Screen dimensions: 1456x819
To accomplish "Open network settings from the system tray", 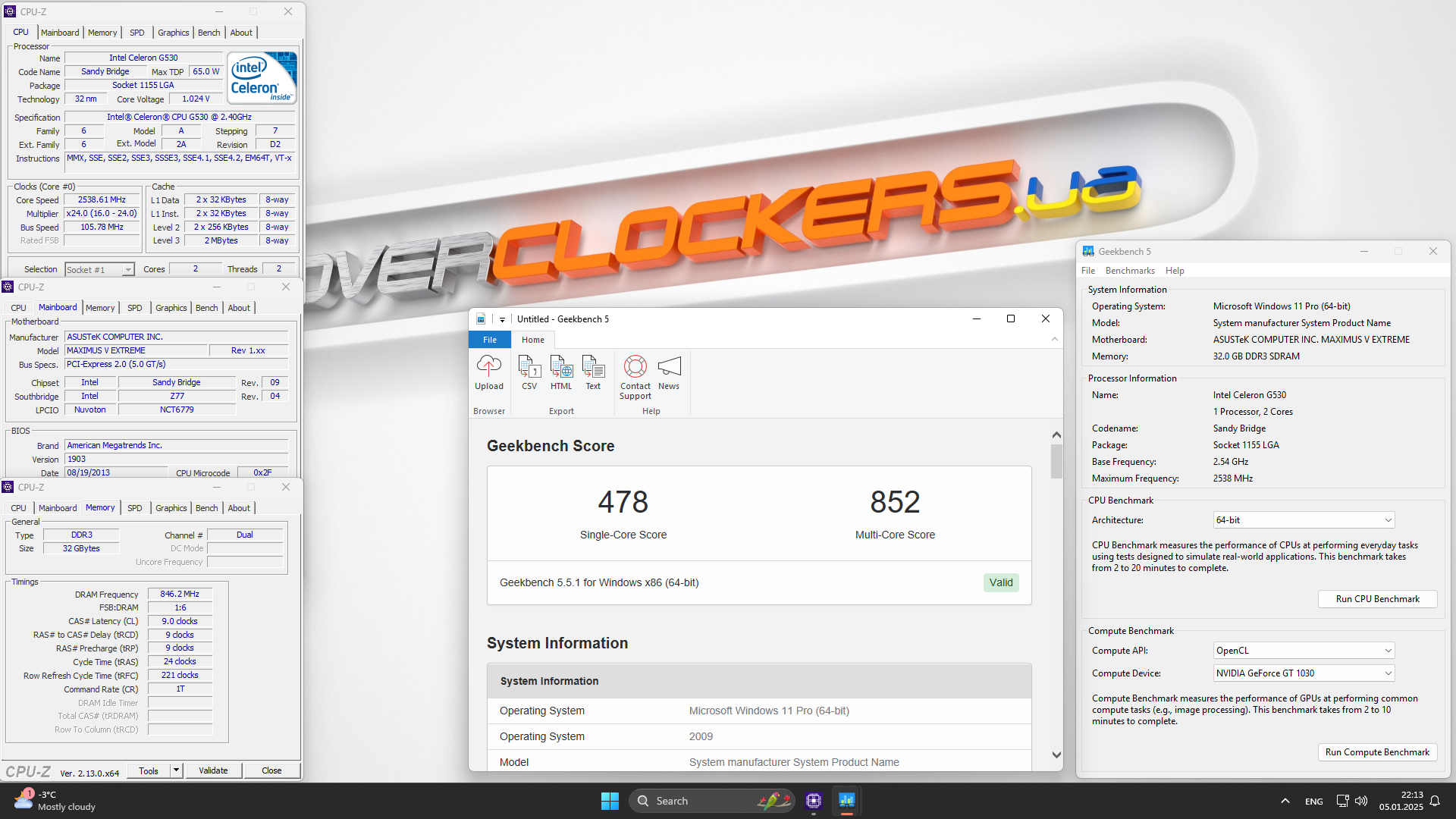I will (x=1342, y=801).
